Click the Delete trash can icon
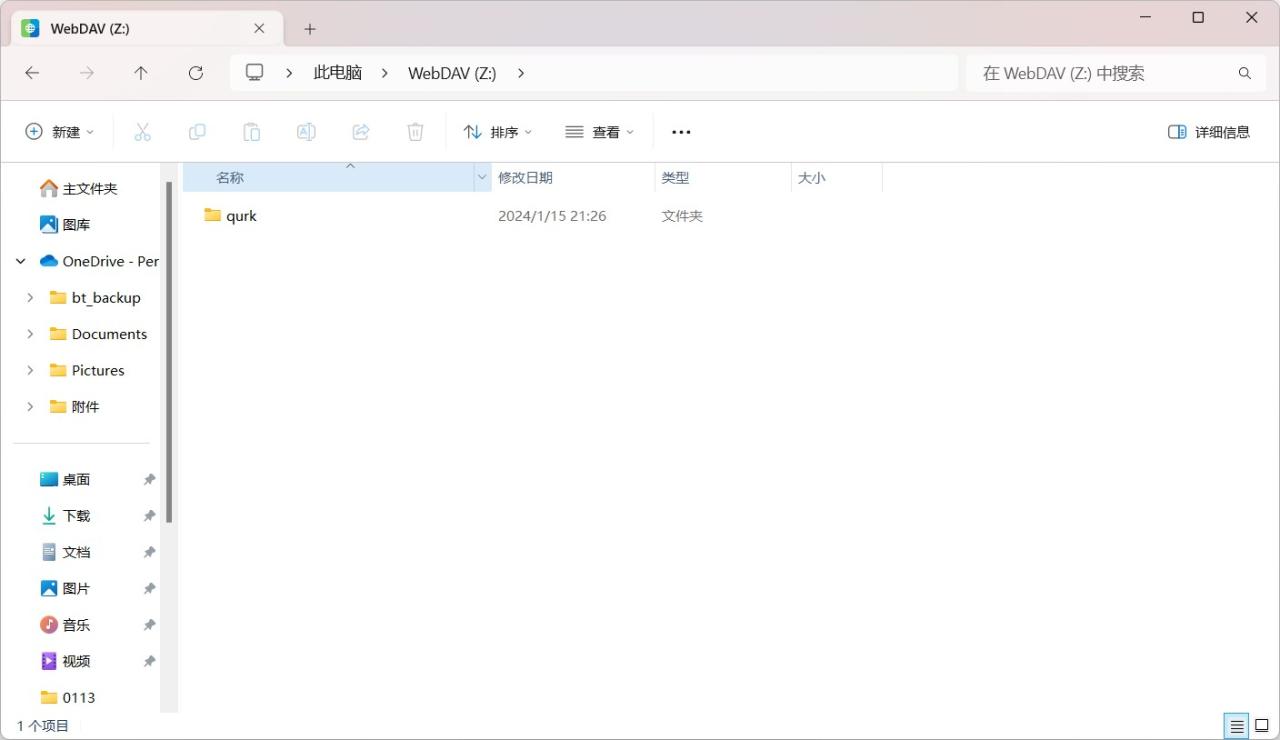This screenshot has height=740, width=1280. coord(415,132)
